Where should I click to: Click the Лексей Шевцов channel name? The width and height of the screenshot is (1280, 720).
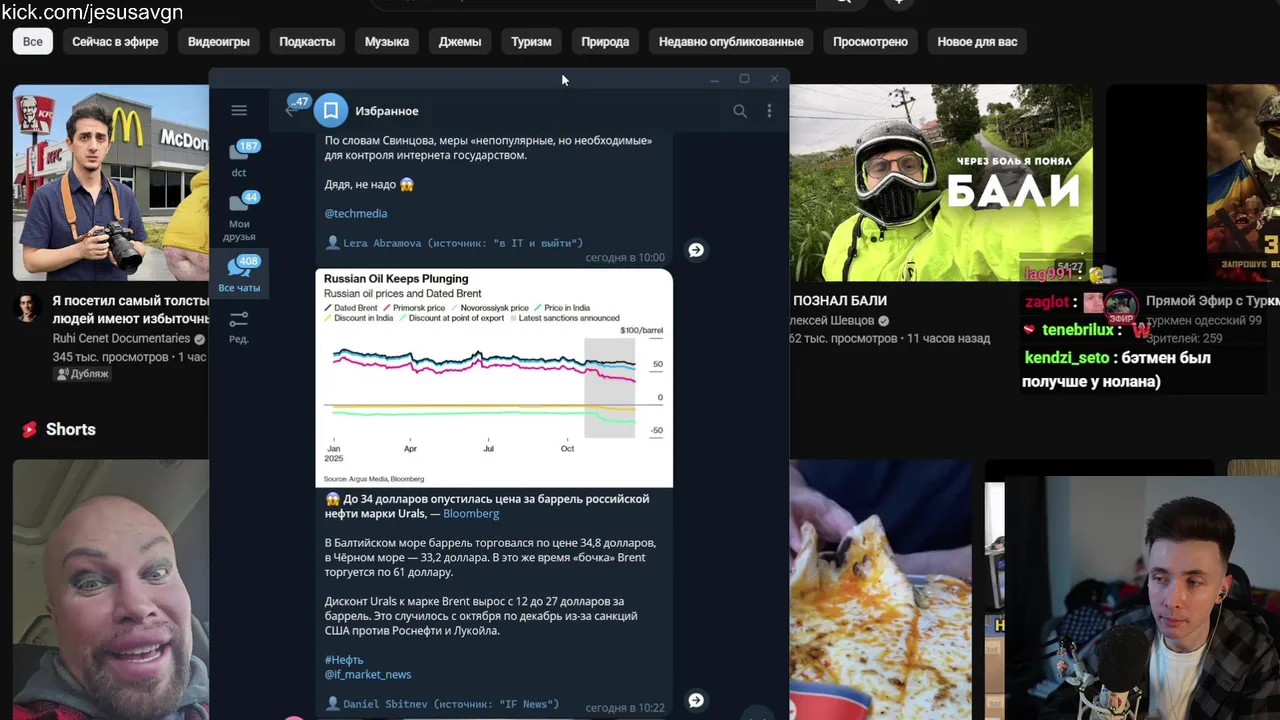(x=832, y=321)
